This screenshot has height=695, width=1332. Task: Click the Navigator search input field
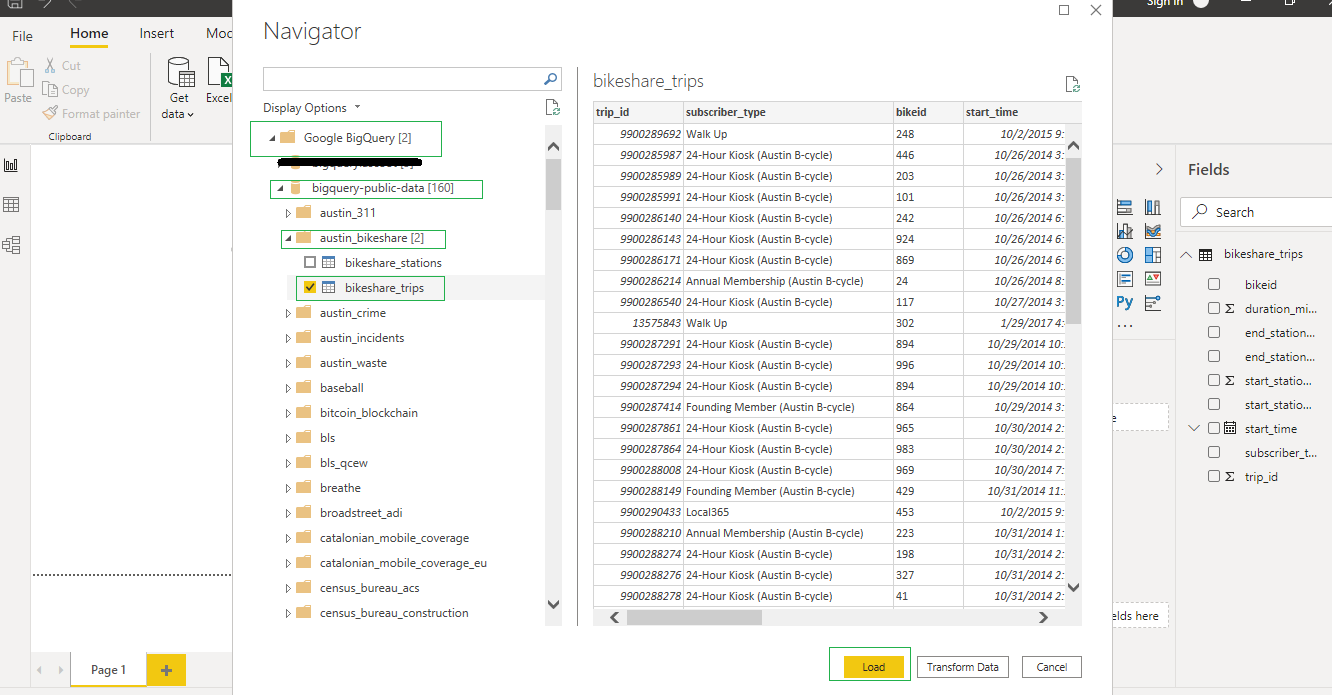(x=403, y=78)
